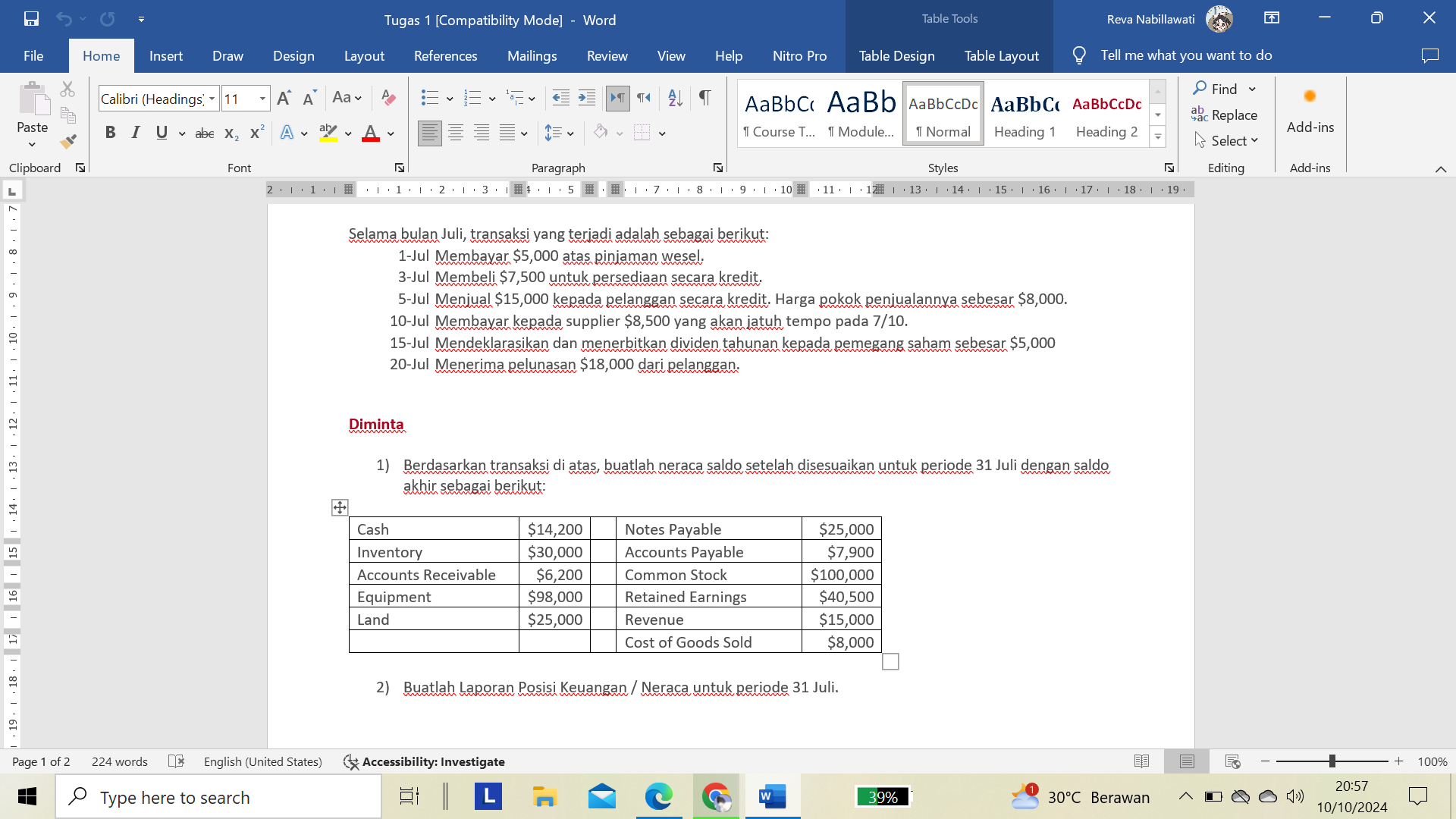The height and width of the screenshot is (819, 1456).
Task: Shrink font size with smaller A icon
Action: click(x=309, y=99)
